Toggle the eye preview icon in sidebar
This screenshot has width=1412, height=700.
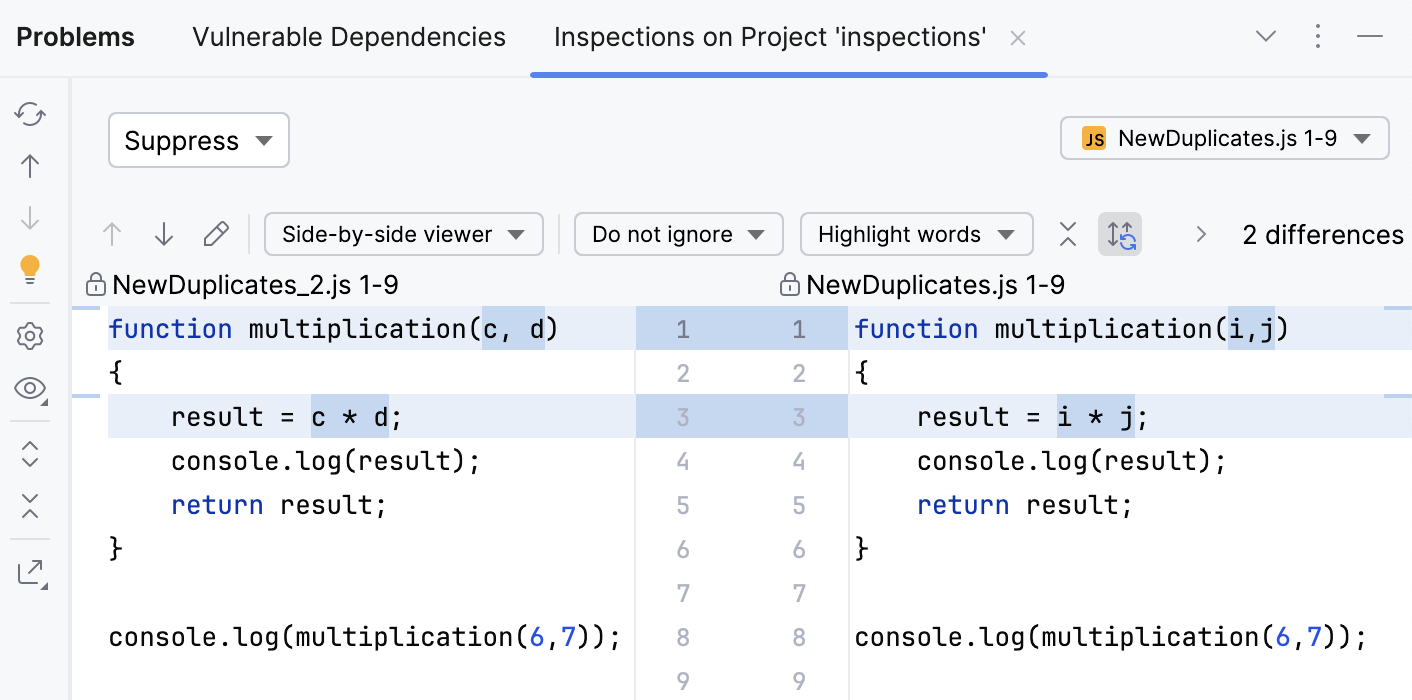point(30,389)
